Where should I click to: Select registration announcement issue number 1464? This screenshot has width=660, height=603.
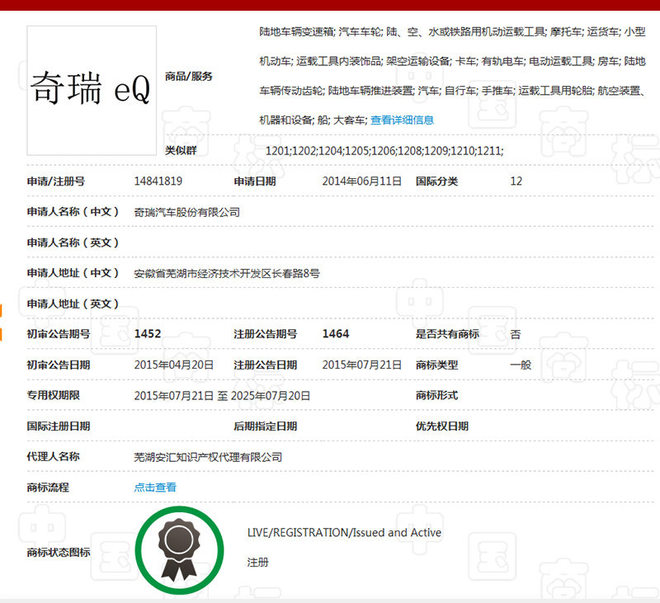pyautogui.click(x=336, y=334)
